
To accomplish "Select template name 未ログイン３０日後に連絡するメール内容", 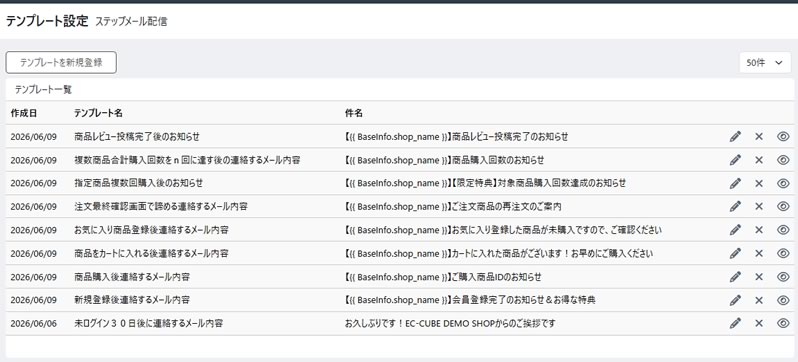I will [x=148, y=323].
